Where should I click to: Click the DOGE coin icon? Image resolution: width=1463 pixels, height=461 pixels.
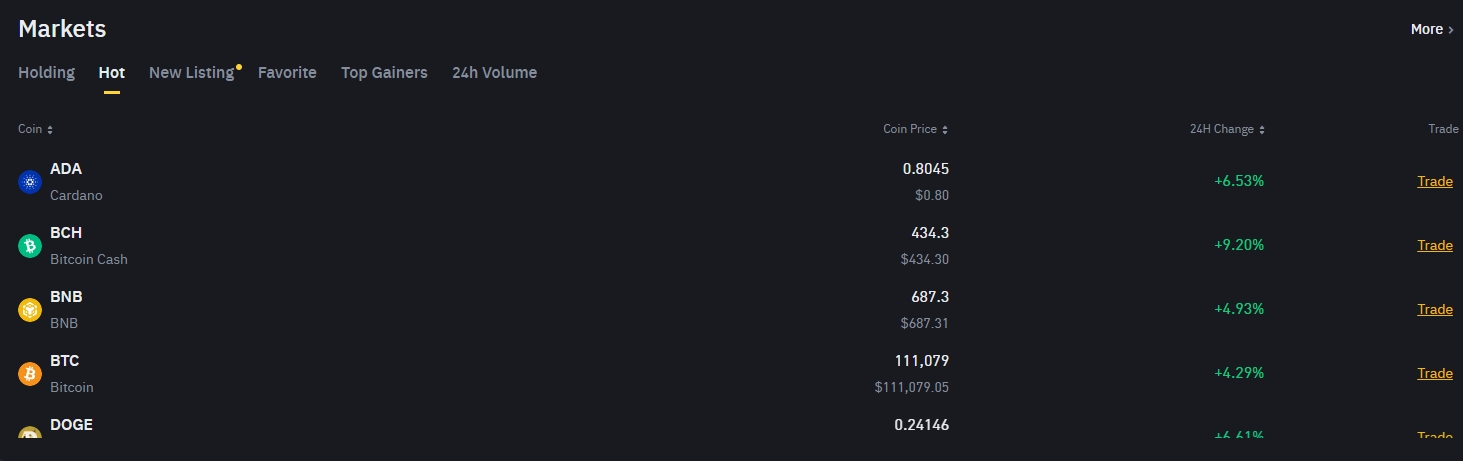click(x=30, y=432)
